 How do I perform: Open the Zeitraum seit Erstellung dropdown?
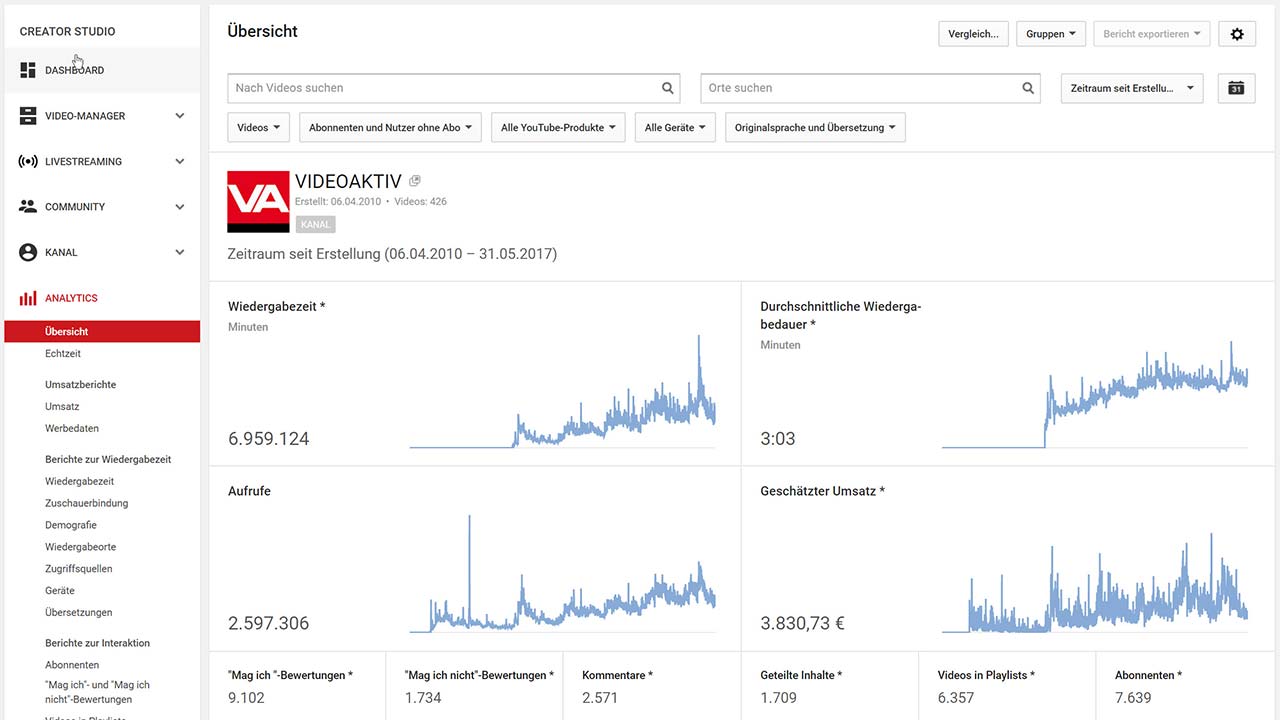[x=1132, y=88]
